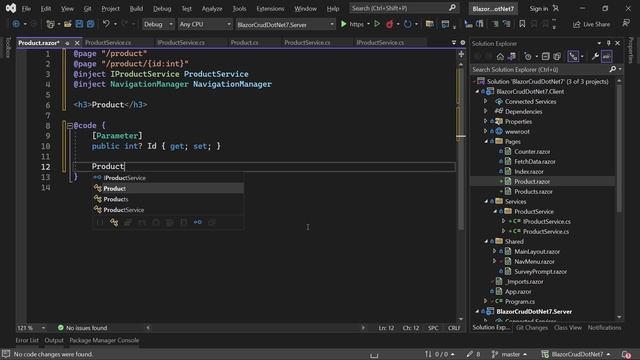Open pending changes filter clock icon
640x360 pixels.
528,56
